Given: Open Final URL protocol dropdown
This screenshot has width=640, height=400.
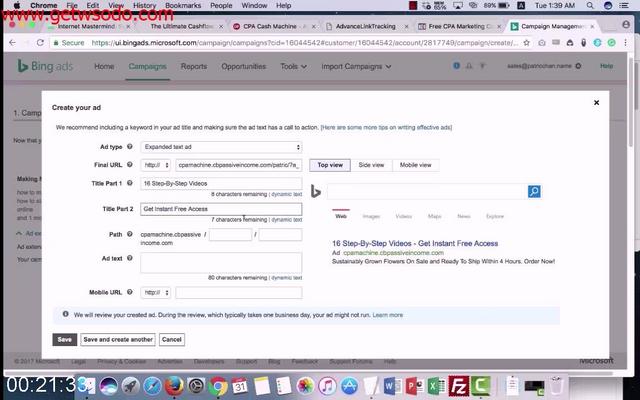Looking at the screenshot, I should (x=156, y=165).
